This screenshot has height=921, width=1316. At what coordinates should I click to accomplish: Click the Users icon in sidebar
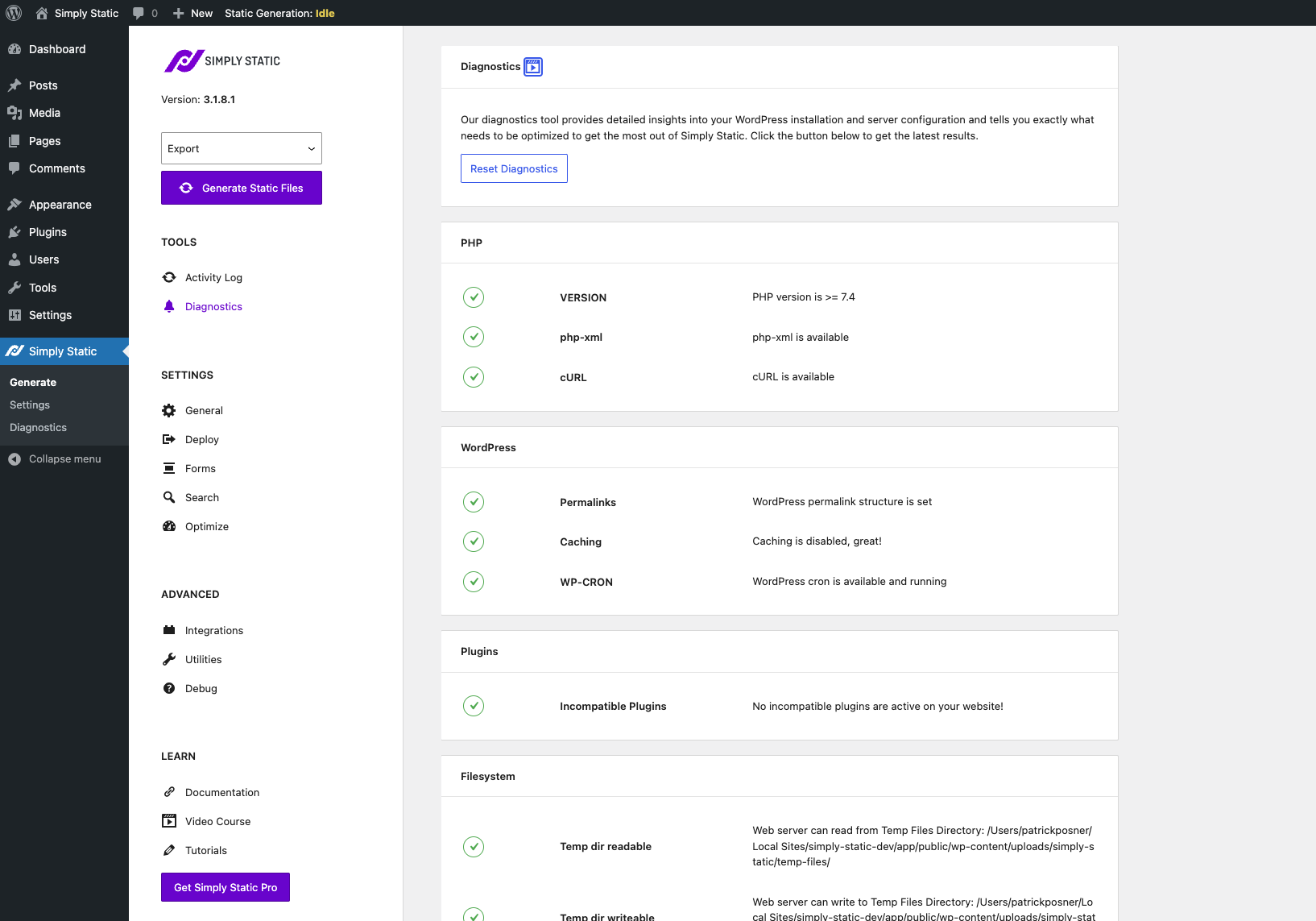[x=14, y=259]
